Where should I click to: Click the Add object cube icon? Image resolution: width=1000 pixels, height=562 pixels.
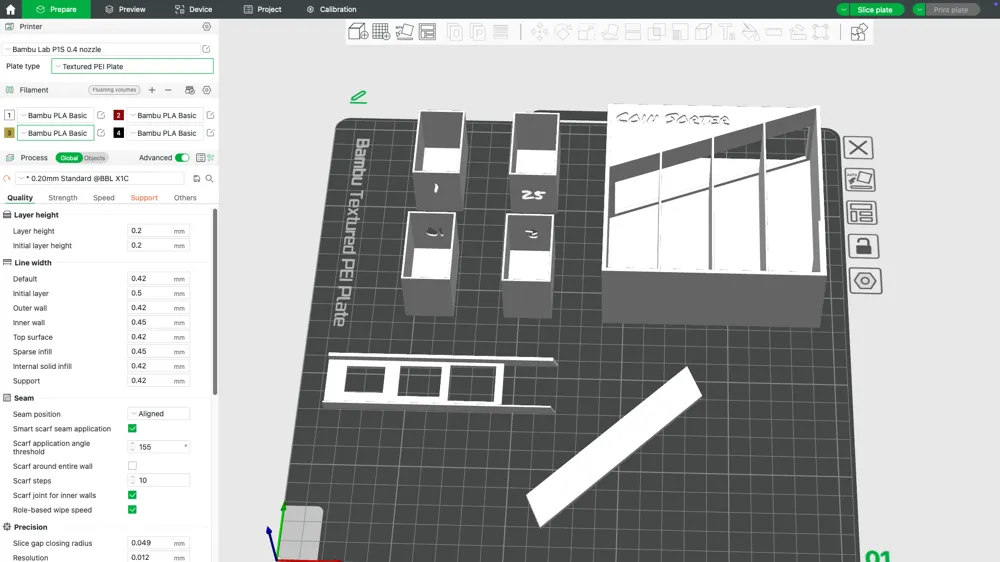click(x=358, y=32)
